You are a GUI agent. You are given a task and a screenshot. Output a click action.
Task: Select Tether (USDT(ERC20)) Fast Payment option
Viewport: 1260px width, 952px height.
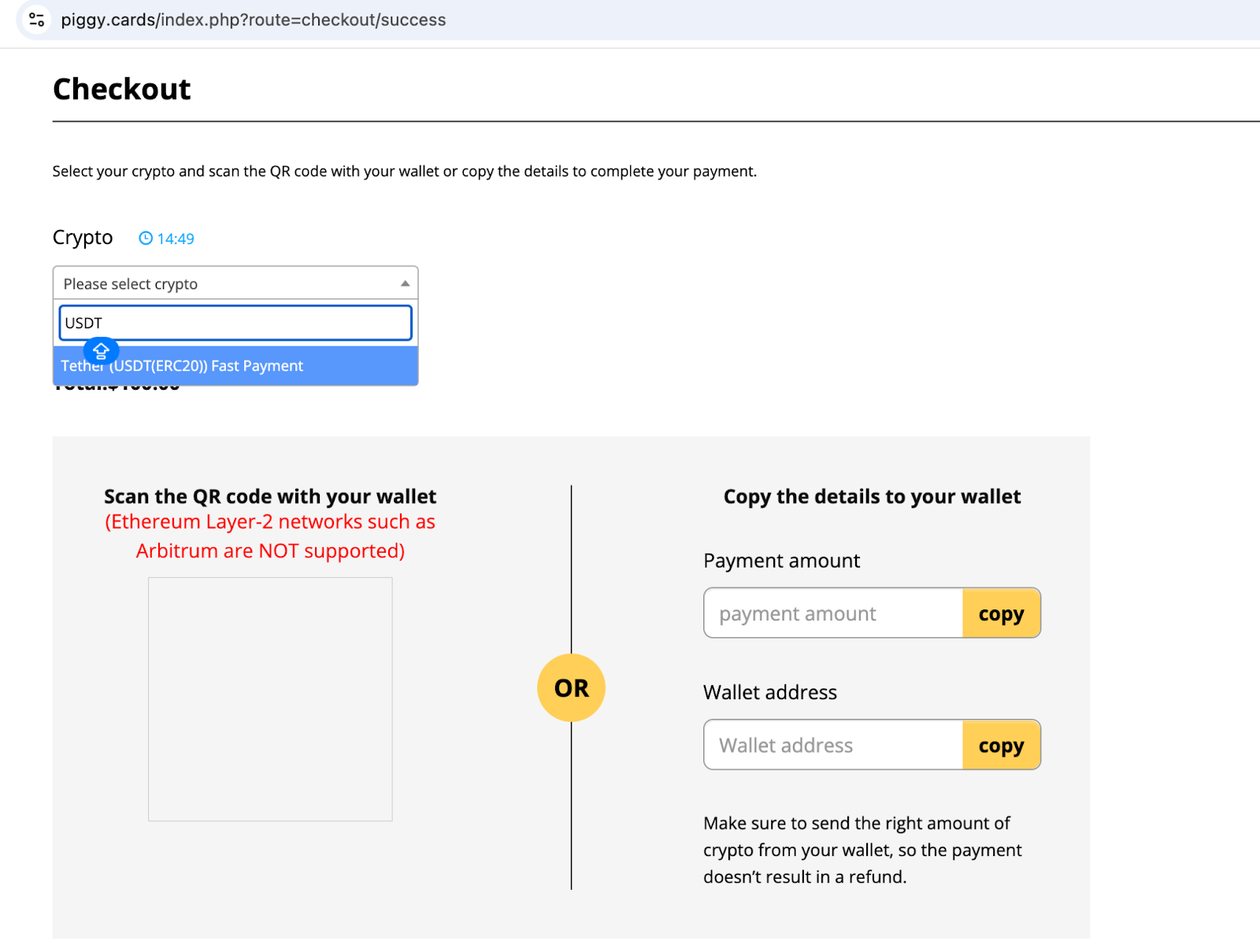click(x=235, y=366)
